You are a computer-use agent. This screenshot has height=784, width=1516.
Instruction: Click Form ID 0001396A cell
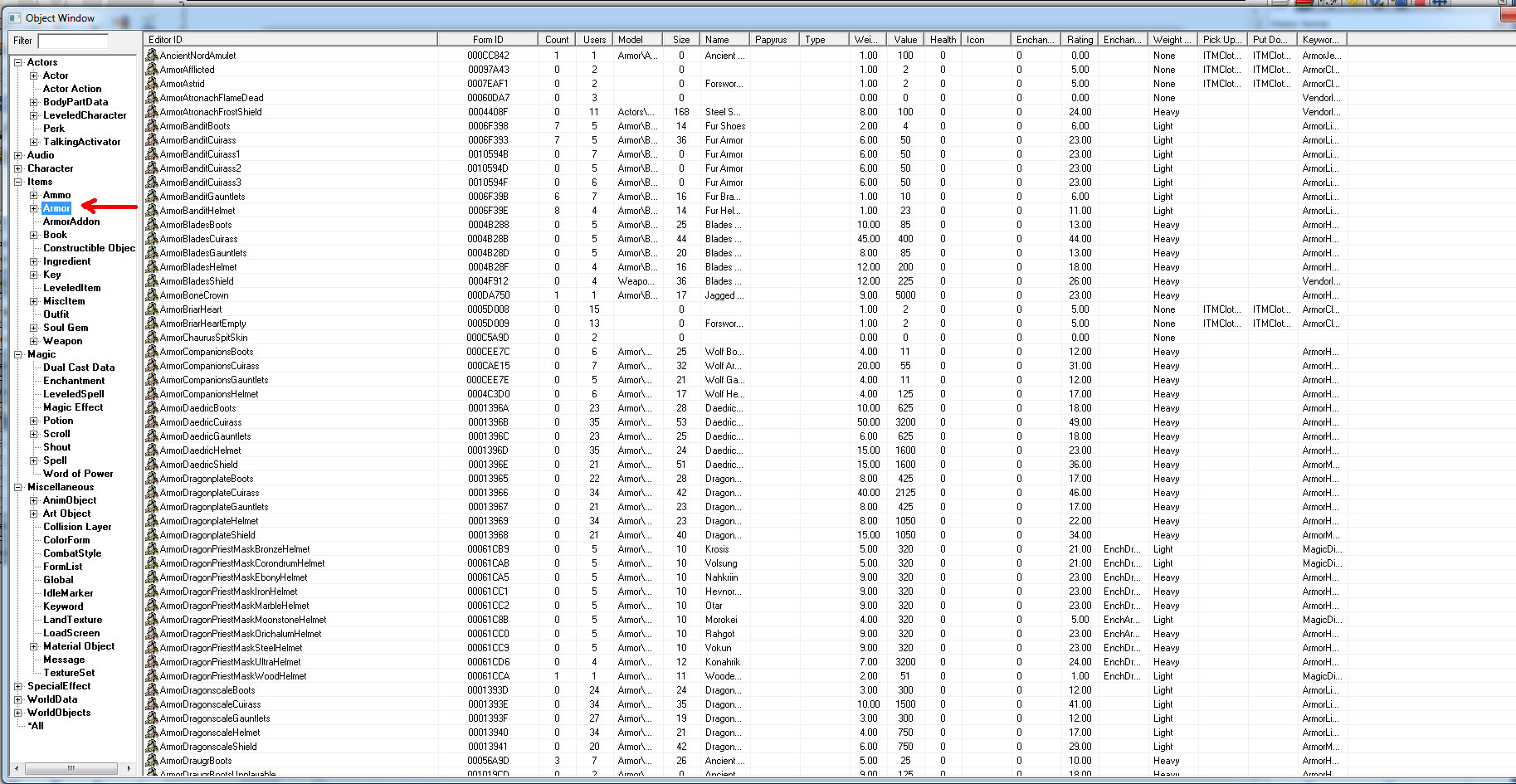point(488,408)
